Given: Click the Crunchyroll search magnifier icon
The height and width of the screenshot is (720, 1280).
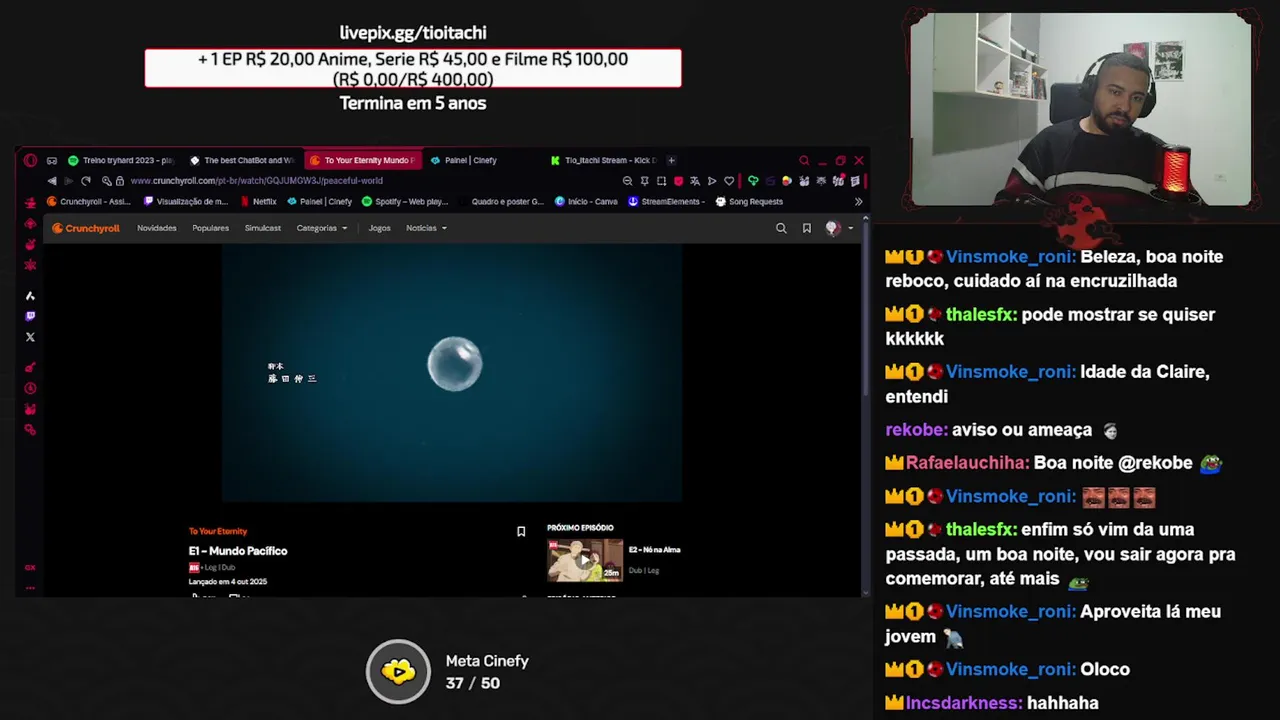Looking at the screenshot, I should 781,228.
